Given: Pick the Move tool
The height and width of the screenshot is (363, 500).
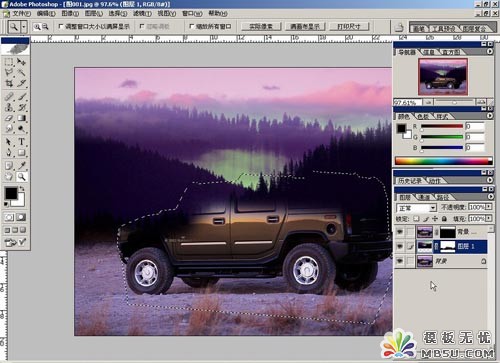Looking at the screenshot, I should click(22, 62).
